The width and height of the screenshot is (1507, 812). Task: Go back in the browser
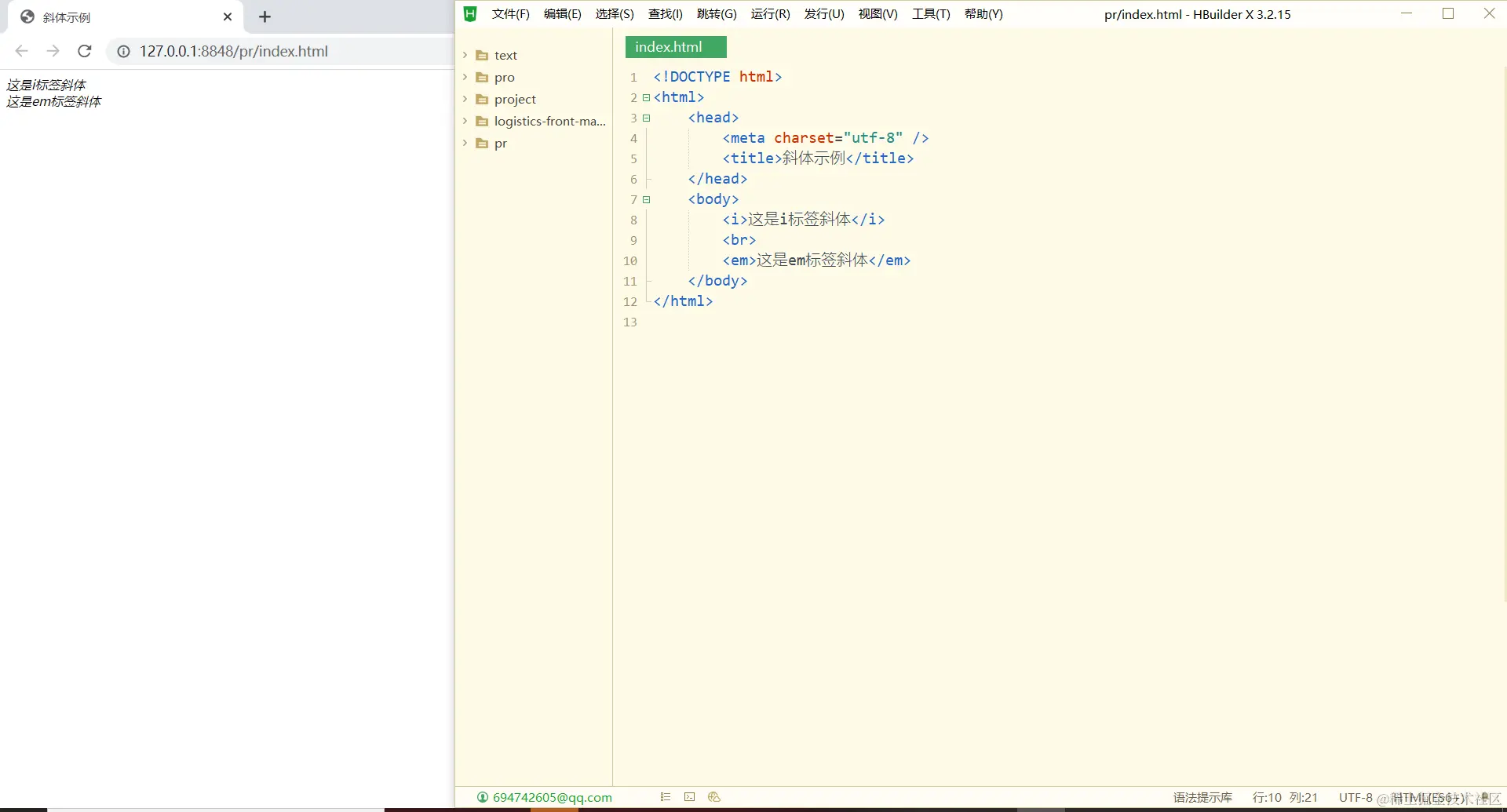(22, 51)
